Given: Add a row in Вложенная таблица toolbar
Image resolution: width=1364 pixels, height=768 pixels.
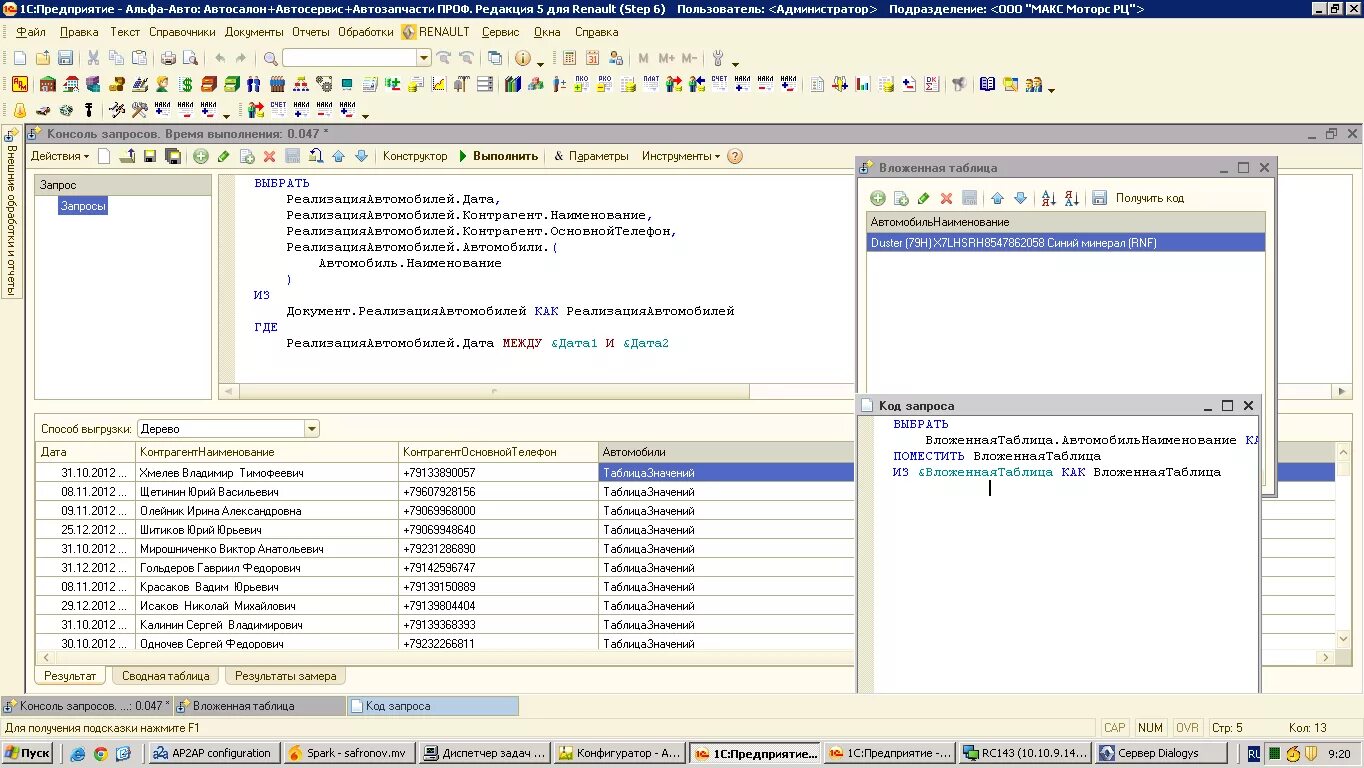Looking at the screenshot, I should (878, 198).
